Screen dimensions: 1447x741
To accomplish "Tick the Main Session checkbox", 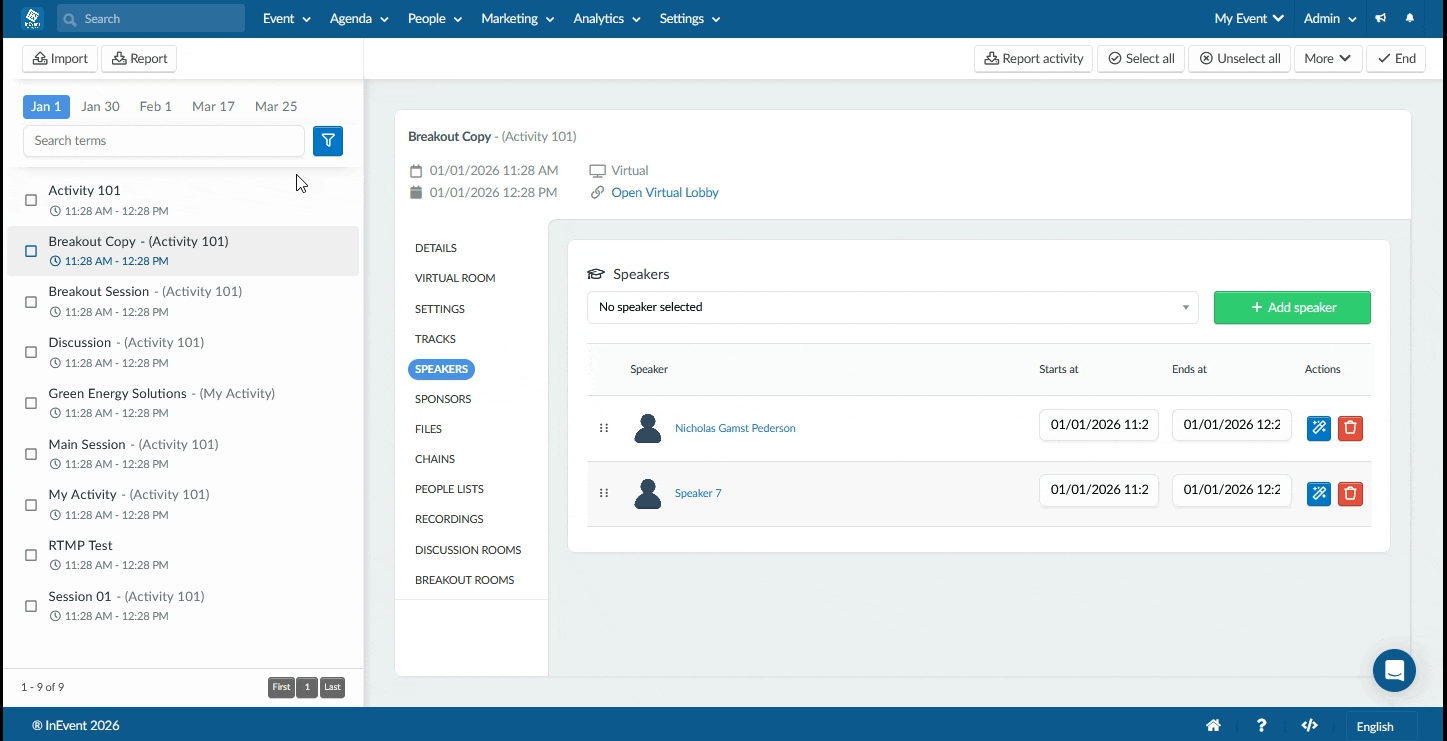I will pyautogui.click(x=31, y=454).
